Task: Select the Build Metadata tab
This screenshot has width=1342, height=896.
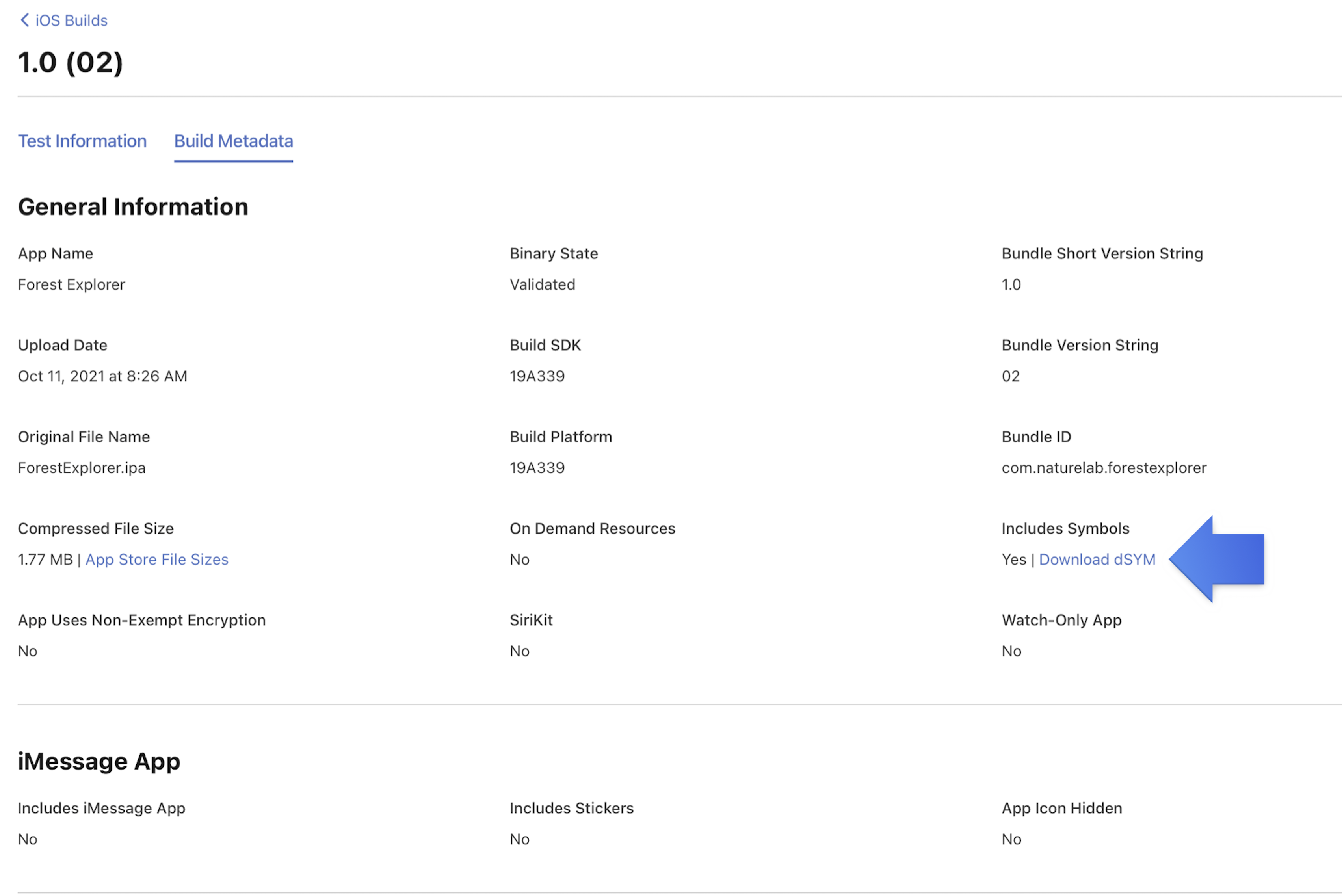Action: tap(234, 141)
